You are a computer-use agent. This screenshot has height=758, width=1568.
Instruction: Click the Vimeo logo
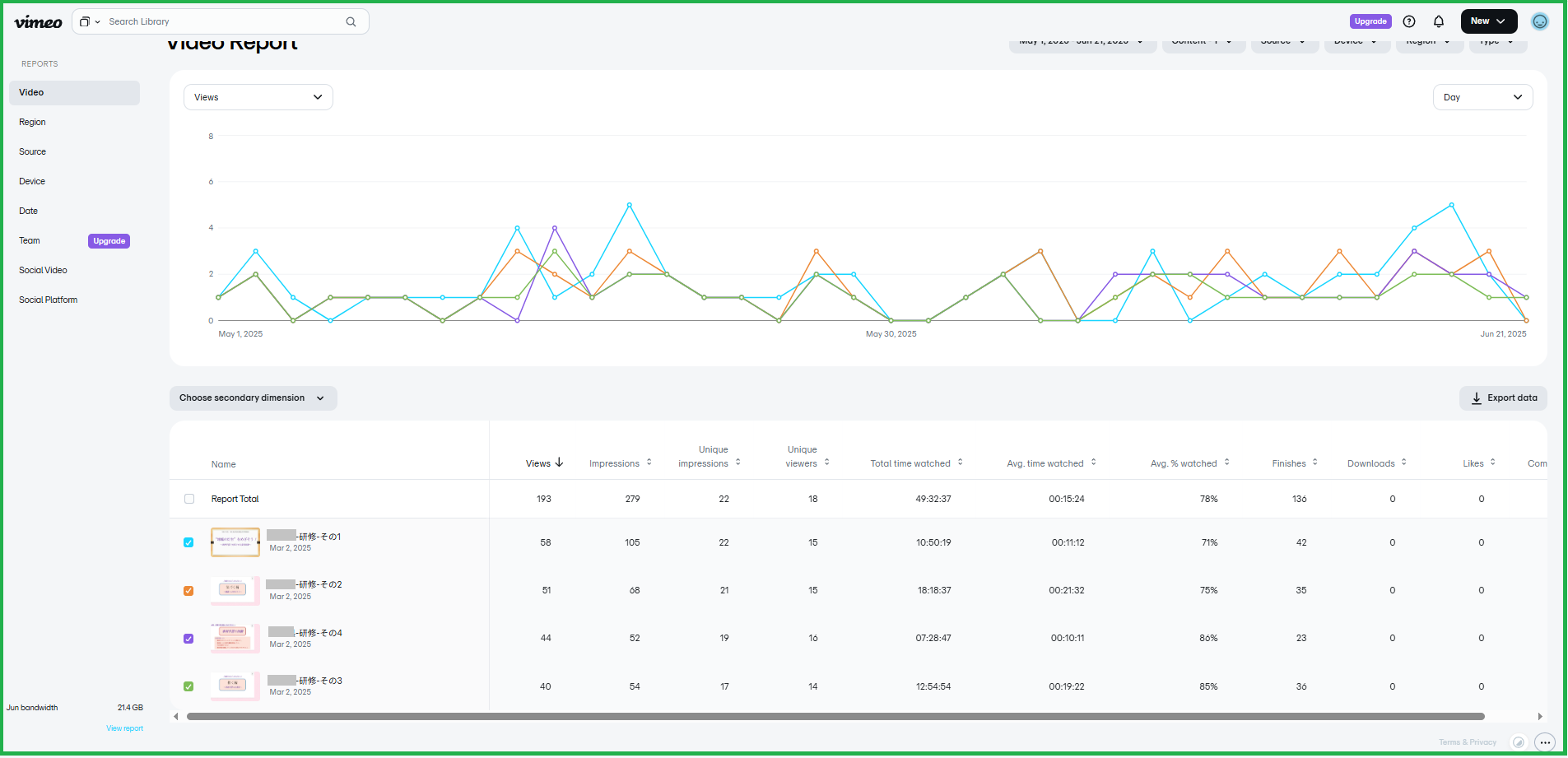38,22
